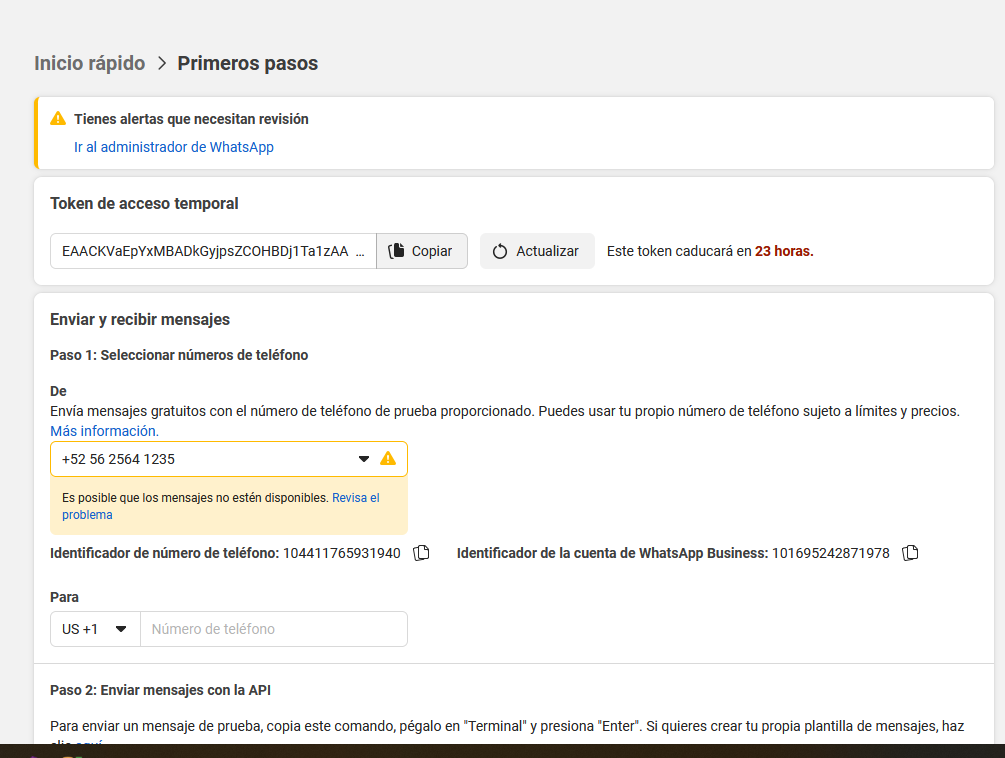Click the clipboard icon inside the Copiar button
Image resolution: width=1005 pixels, height=758 pixels.
coord(396,250)
